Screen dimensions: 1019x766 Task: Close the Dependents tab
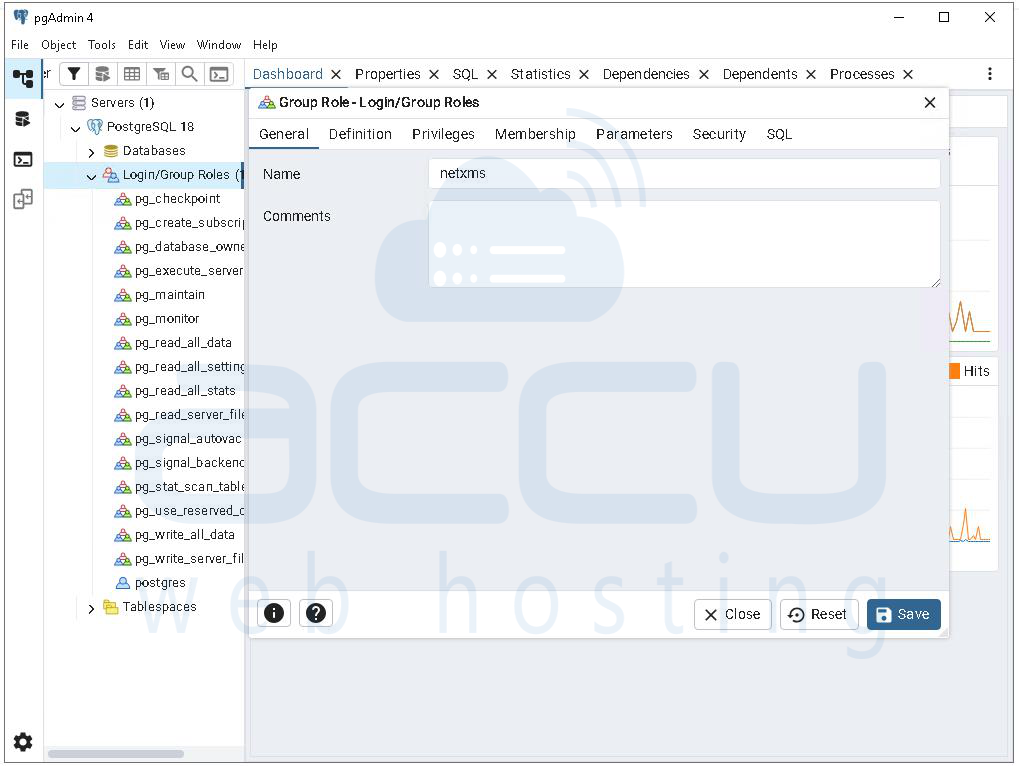tap(811, 75)
